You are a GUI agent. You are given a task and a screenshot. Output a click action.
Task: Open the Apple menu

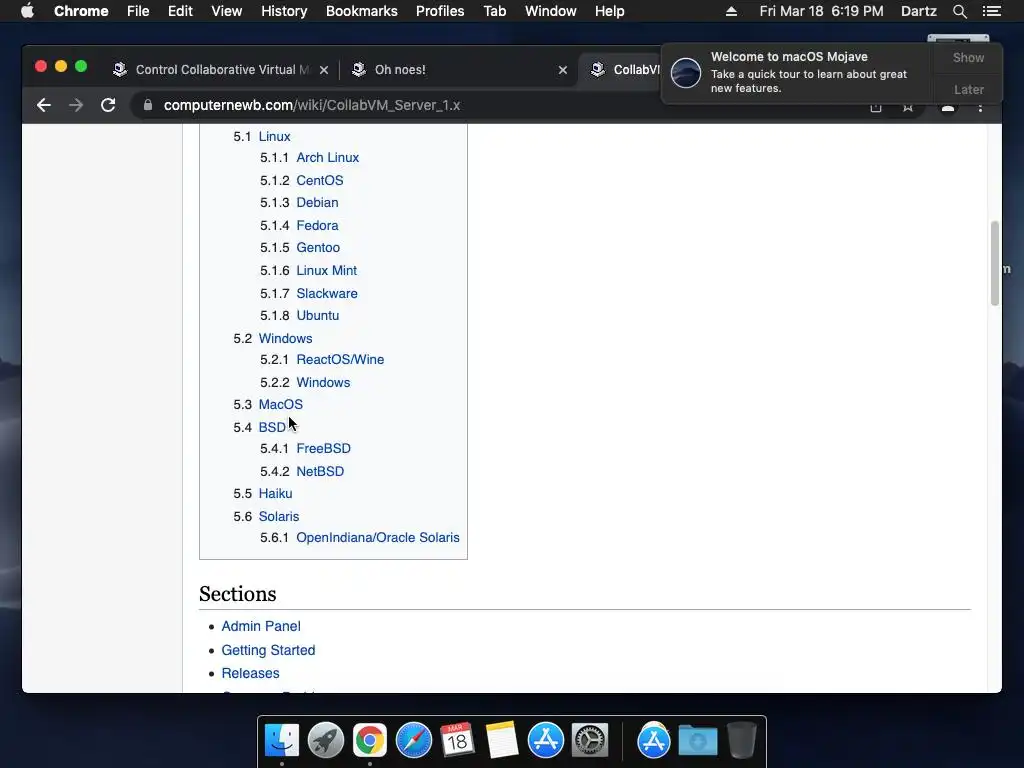(27, 11)
